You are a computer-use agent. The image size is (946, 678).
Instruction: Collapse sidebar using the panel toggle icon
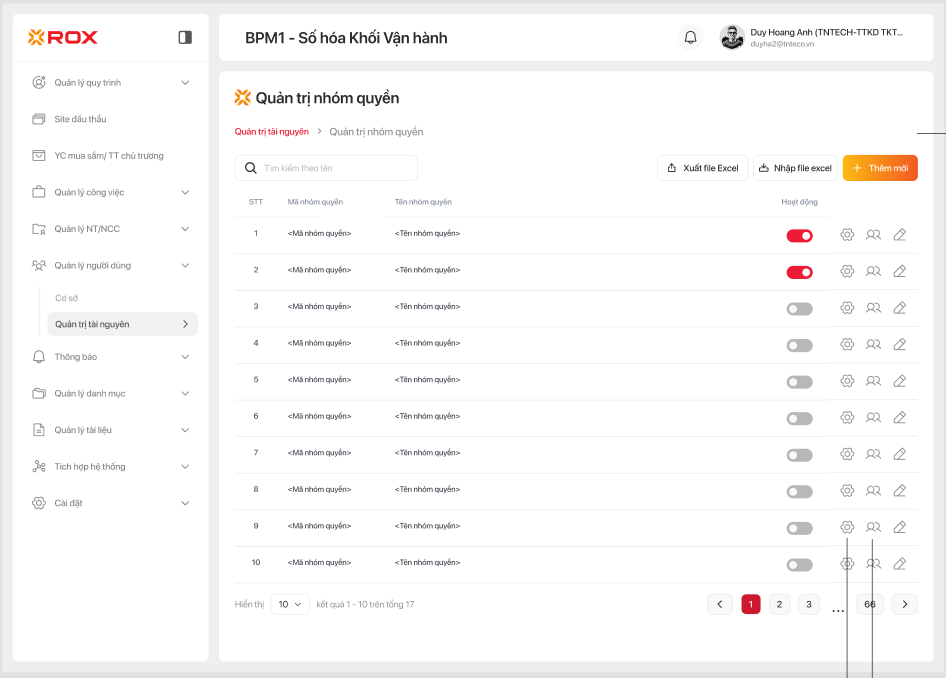pos(185,37)
